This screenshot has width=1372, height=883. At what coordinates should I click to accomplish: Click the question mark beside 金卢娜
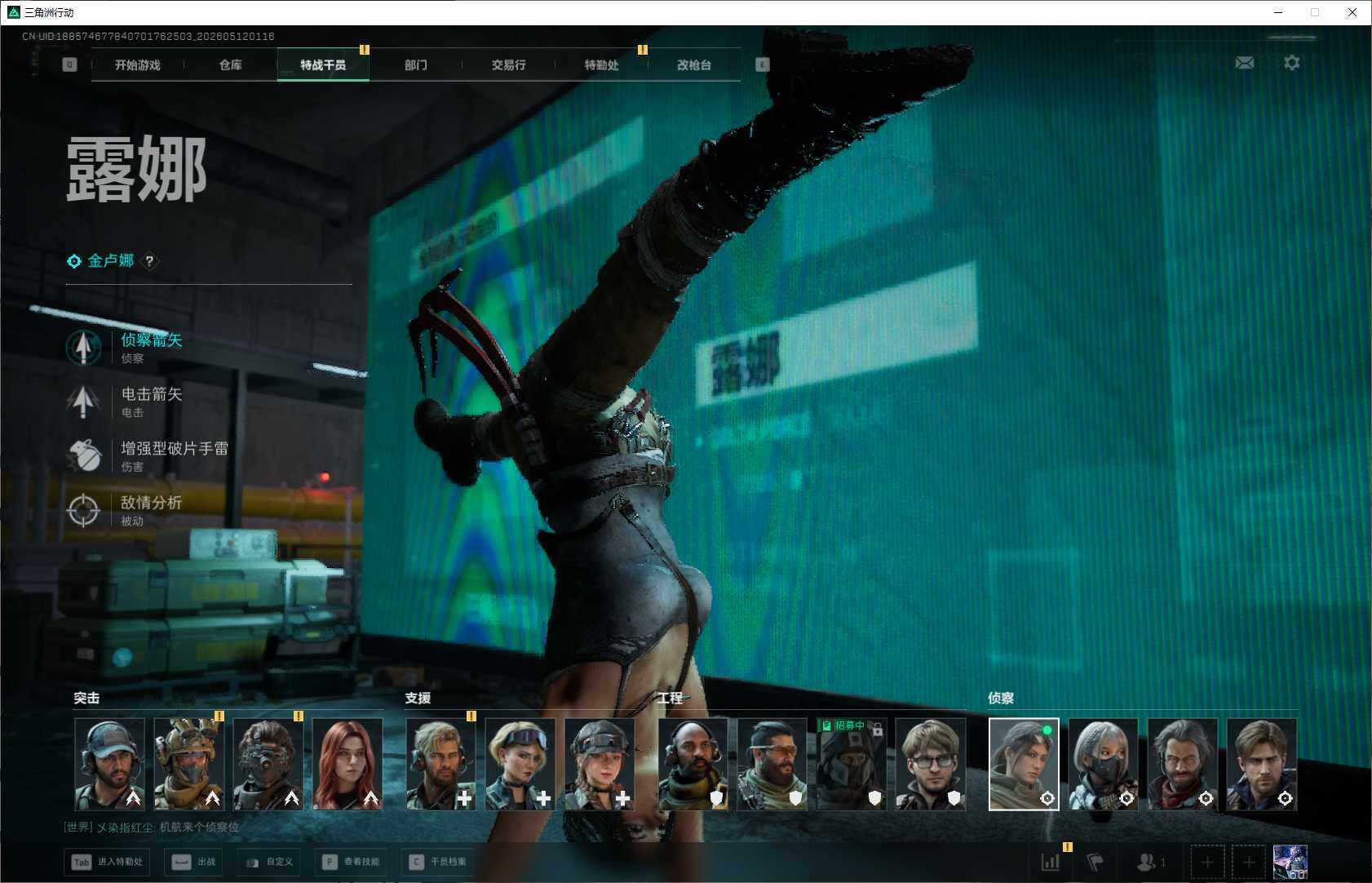[149, 261]
